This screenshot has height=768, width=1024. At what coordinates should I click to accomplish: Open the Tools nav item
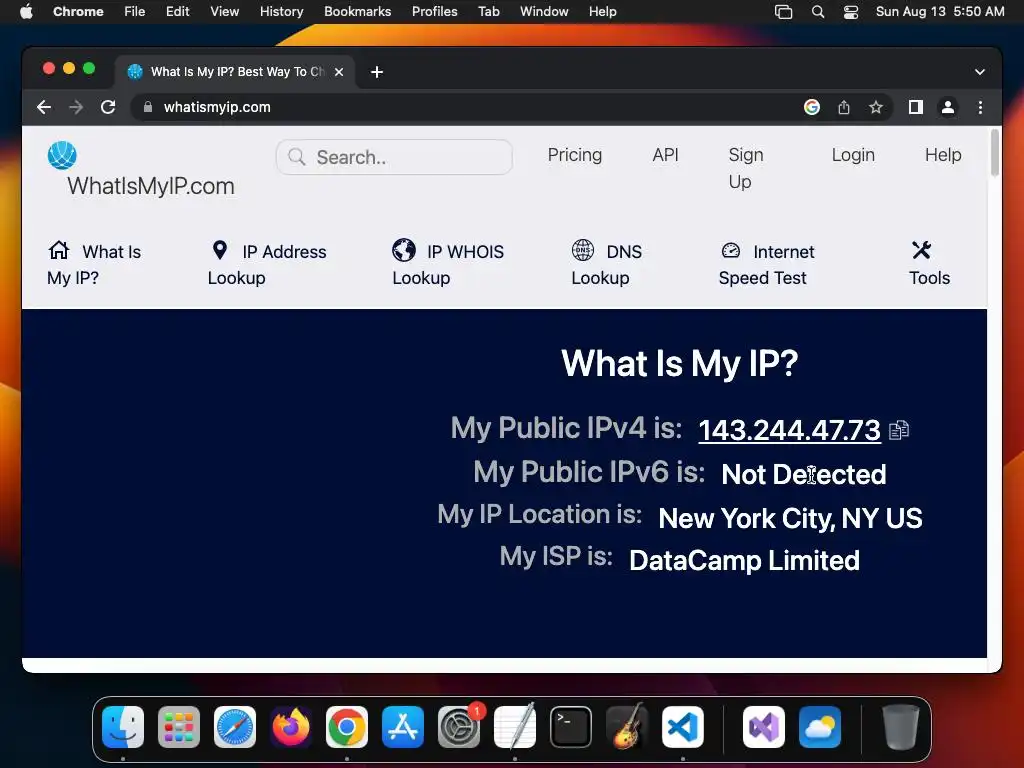pyautogui.click(x=929, y=264)
